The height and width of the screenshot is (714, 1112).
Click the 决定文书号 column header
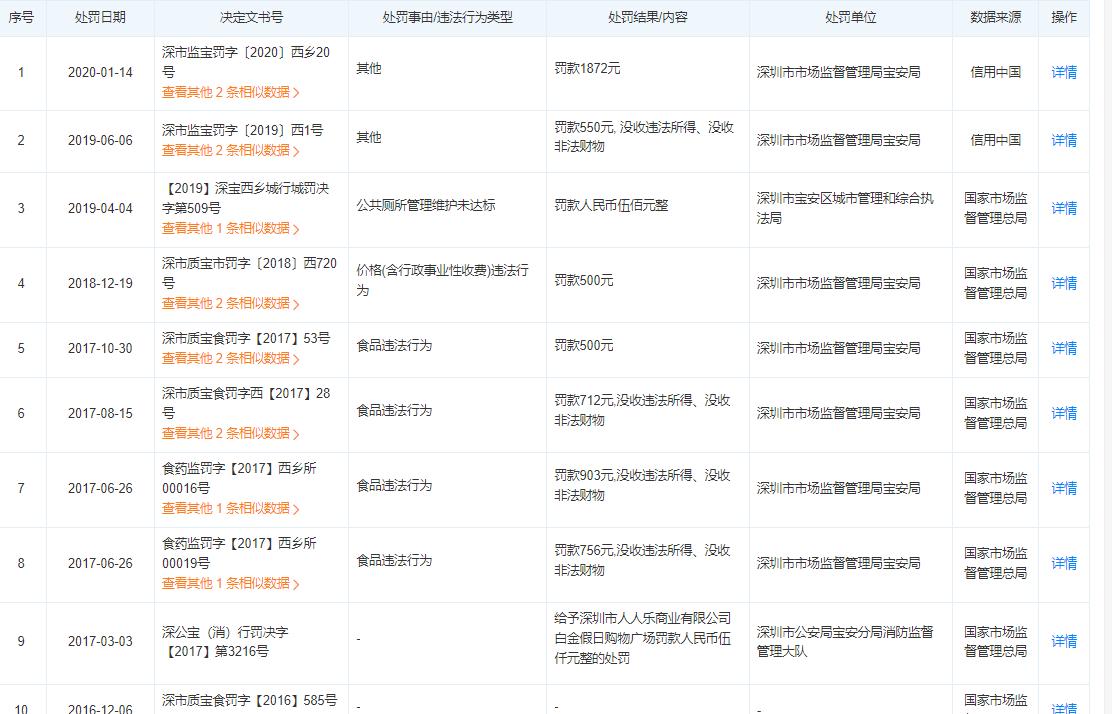(252, 17)
